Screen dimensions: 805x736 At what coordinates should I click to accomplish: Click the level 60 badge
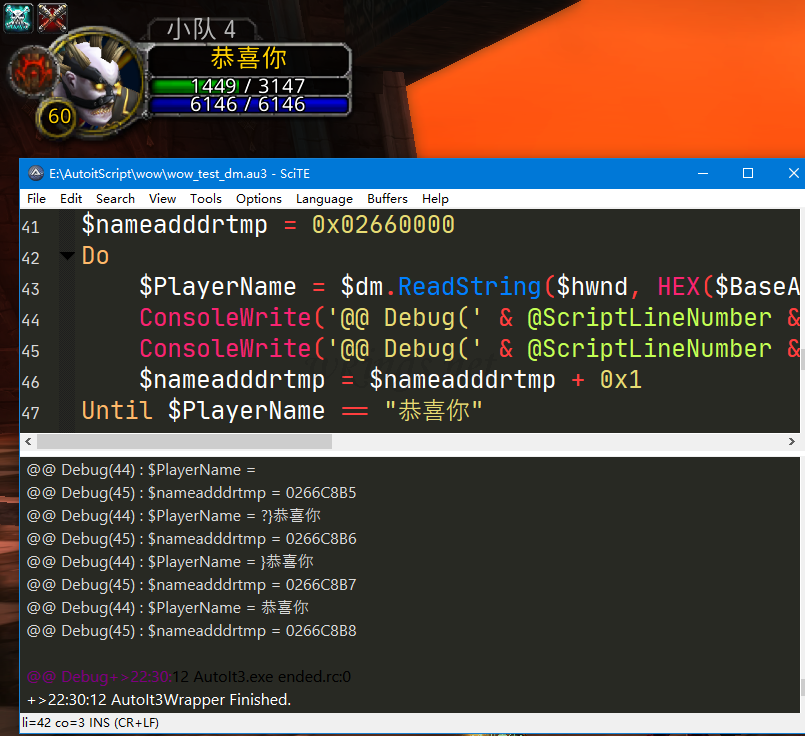coord(59,117)
